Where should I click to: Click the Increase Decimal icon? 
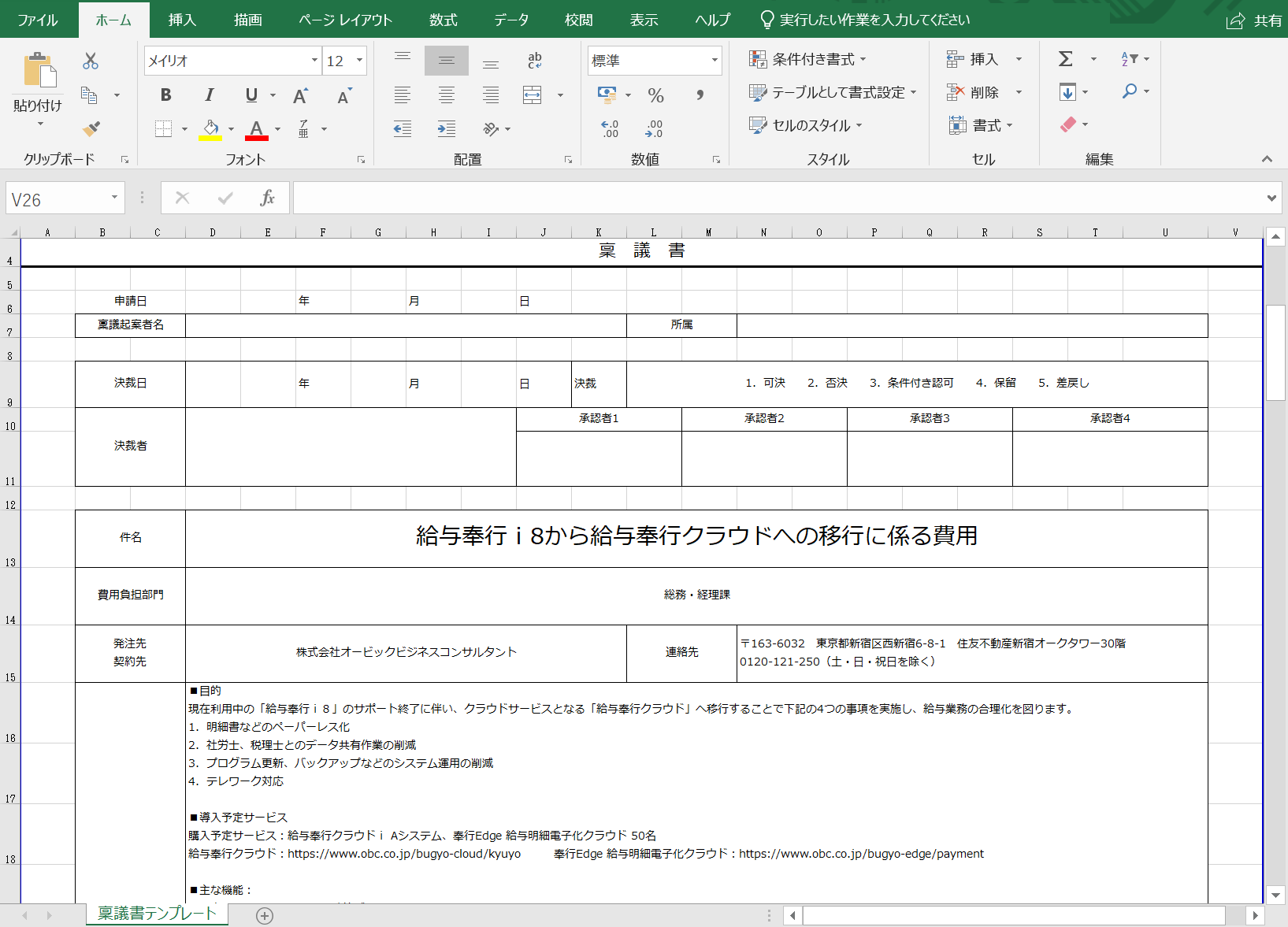611,128
